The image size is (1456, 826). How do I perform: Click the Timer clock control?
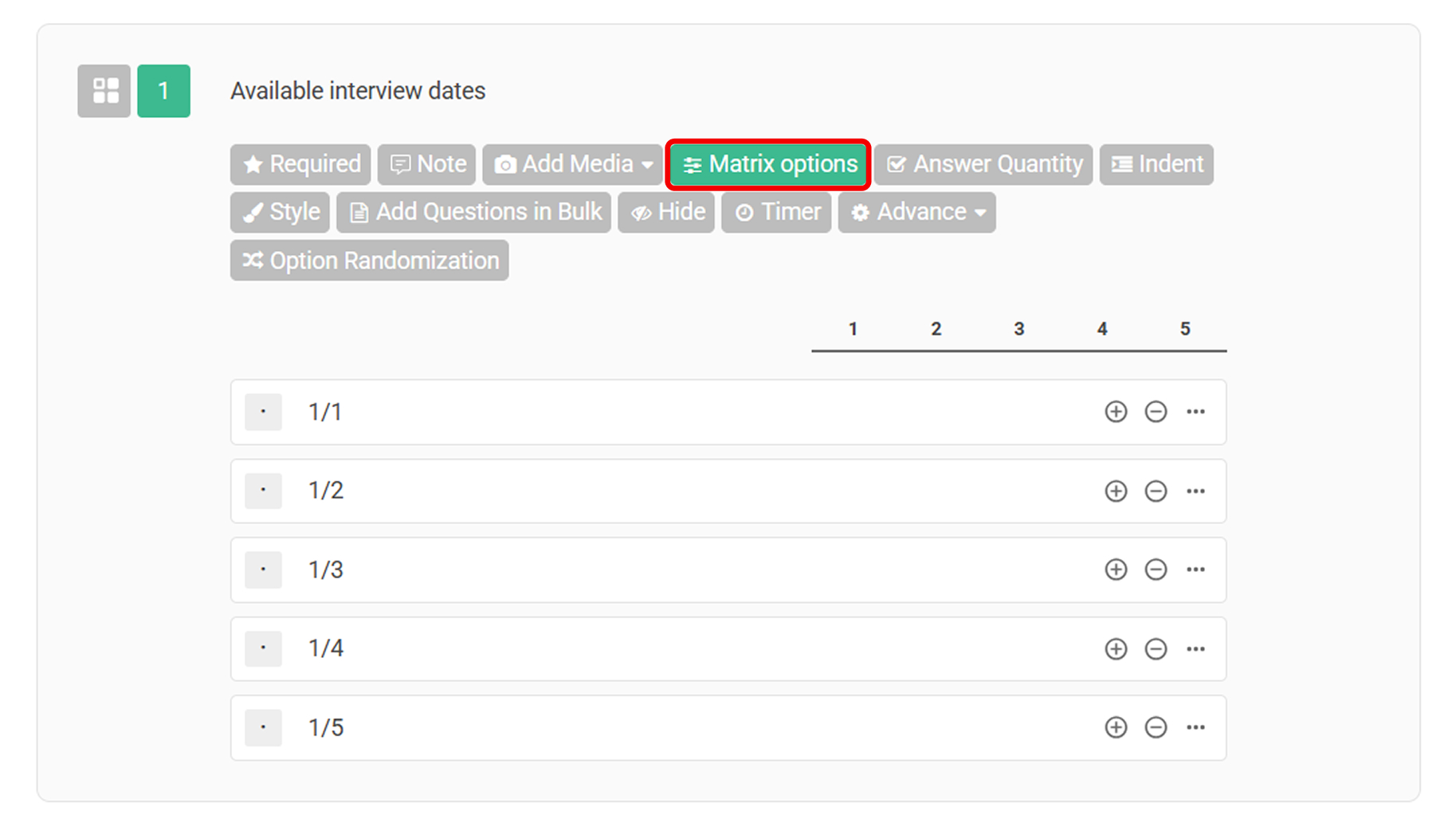[775, 212]
